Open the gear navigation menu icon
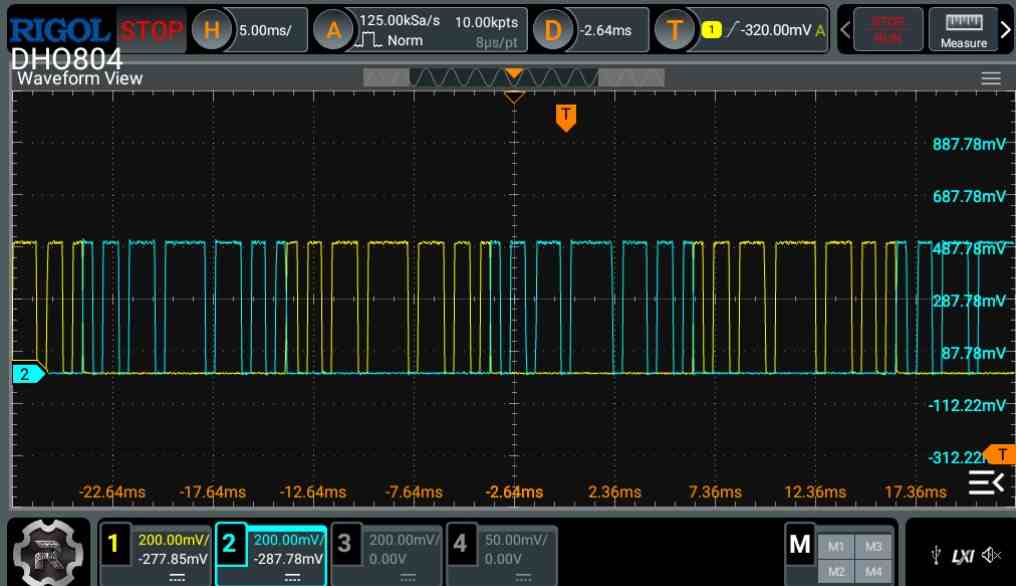The image size is (1016, 586). point(49,552)
